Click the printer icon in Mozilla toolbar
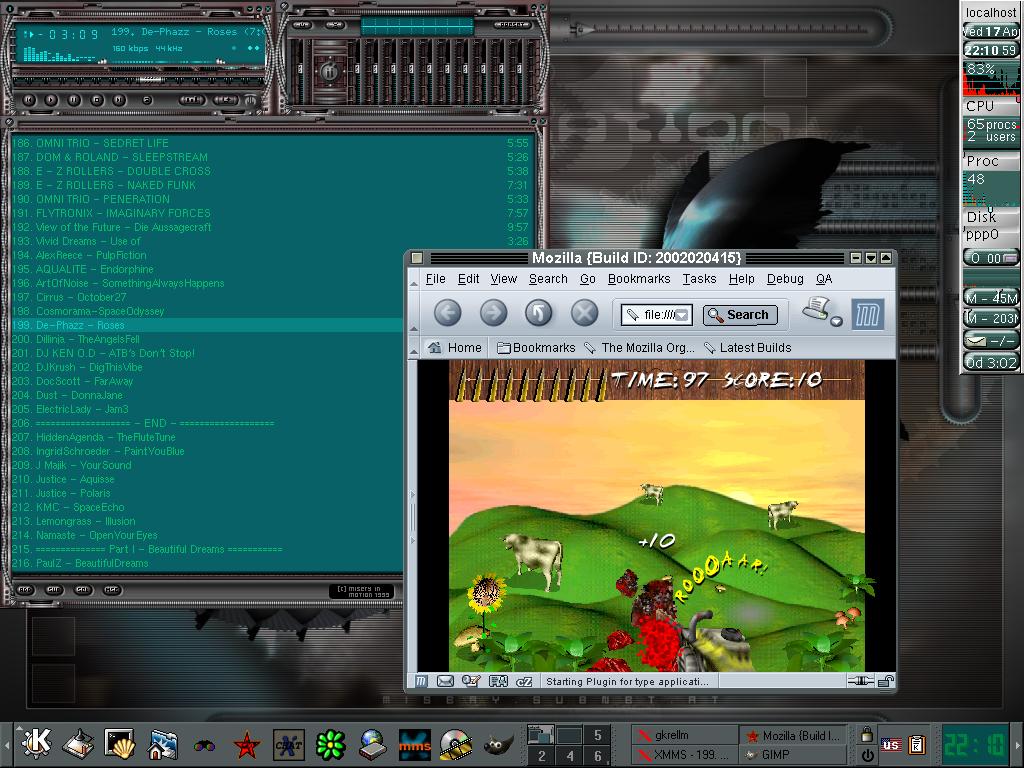 (816, 308)
